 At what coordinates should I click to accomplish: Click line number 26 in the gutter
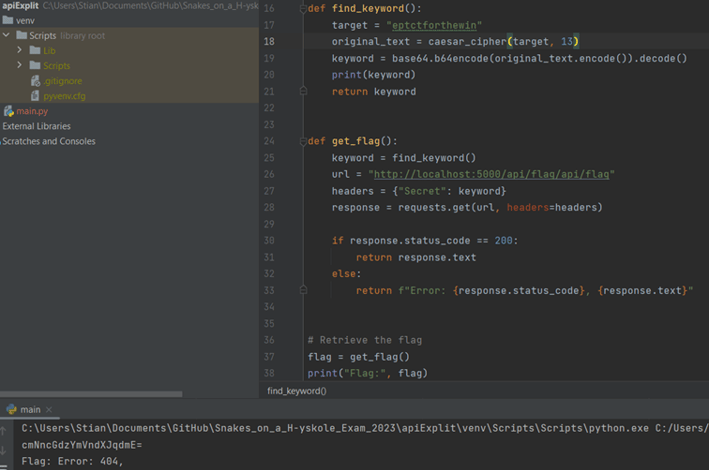269,174
